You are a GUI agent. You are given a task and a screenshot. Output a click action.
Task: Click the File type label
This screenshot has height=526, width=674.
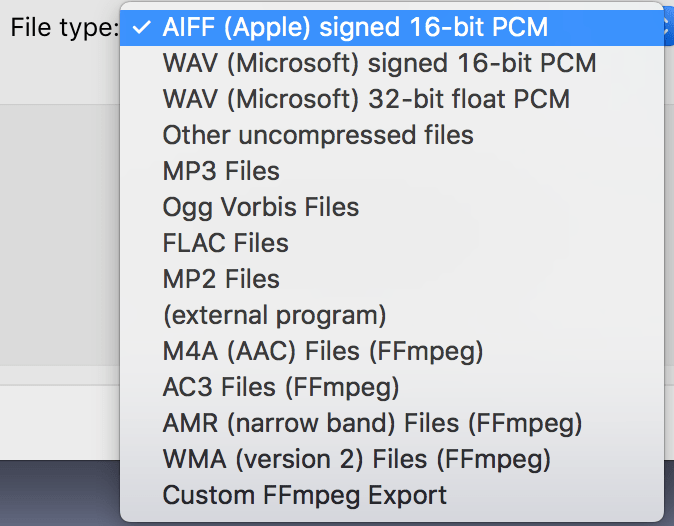(63, 27)
